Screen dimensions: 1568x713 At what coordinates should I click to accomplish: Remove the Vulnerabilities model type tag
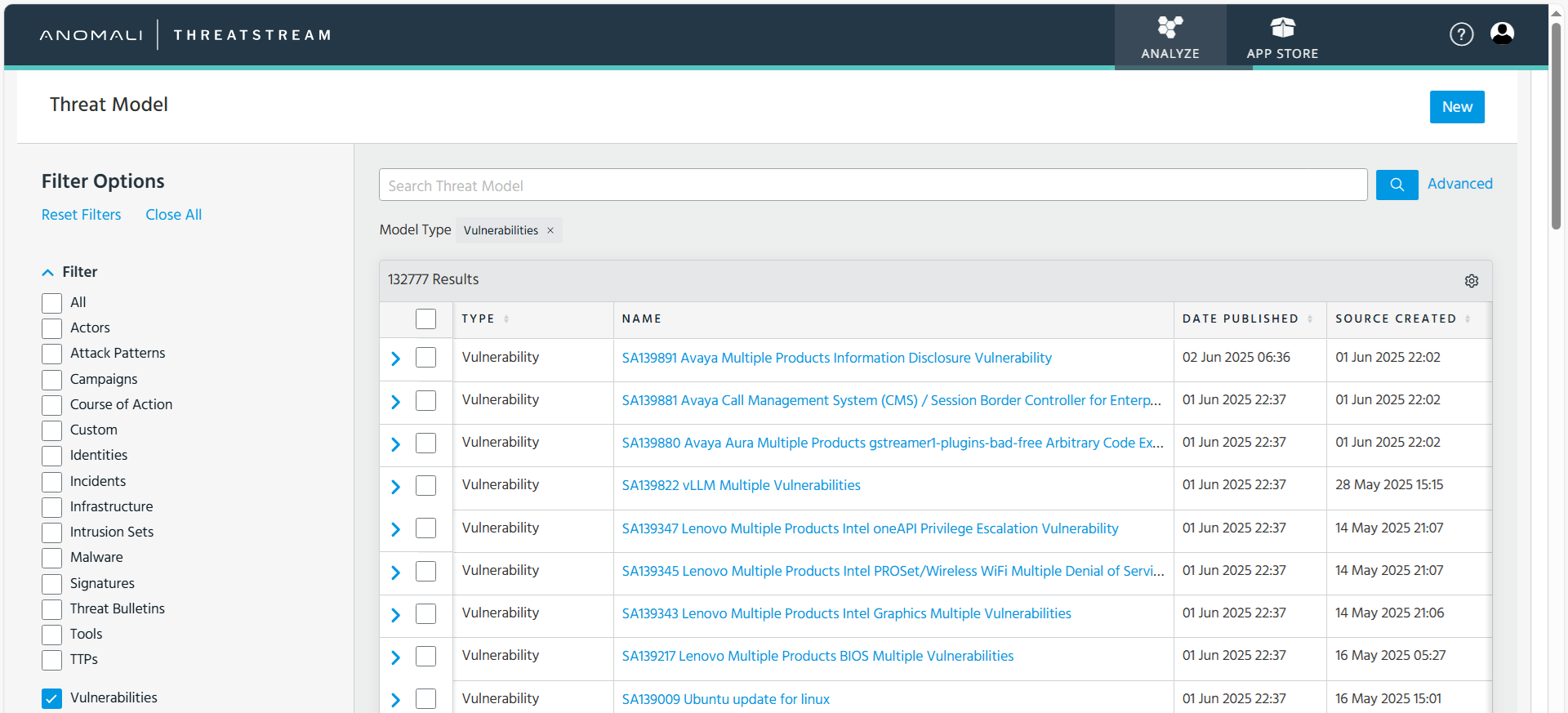pos(550,230)
